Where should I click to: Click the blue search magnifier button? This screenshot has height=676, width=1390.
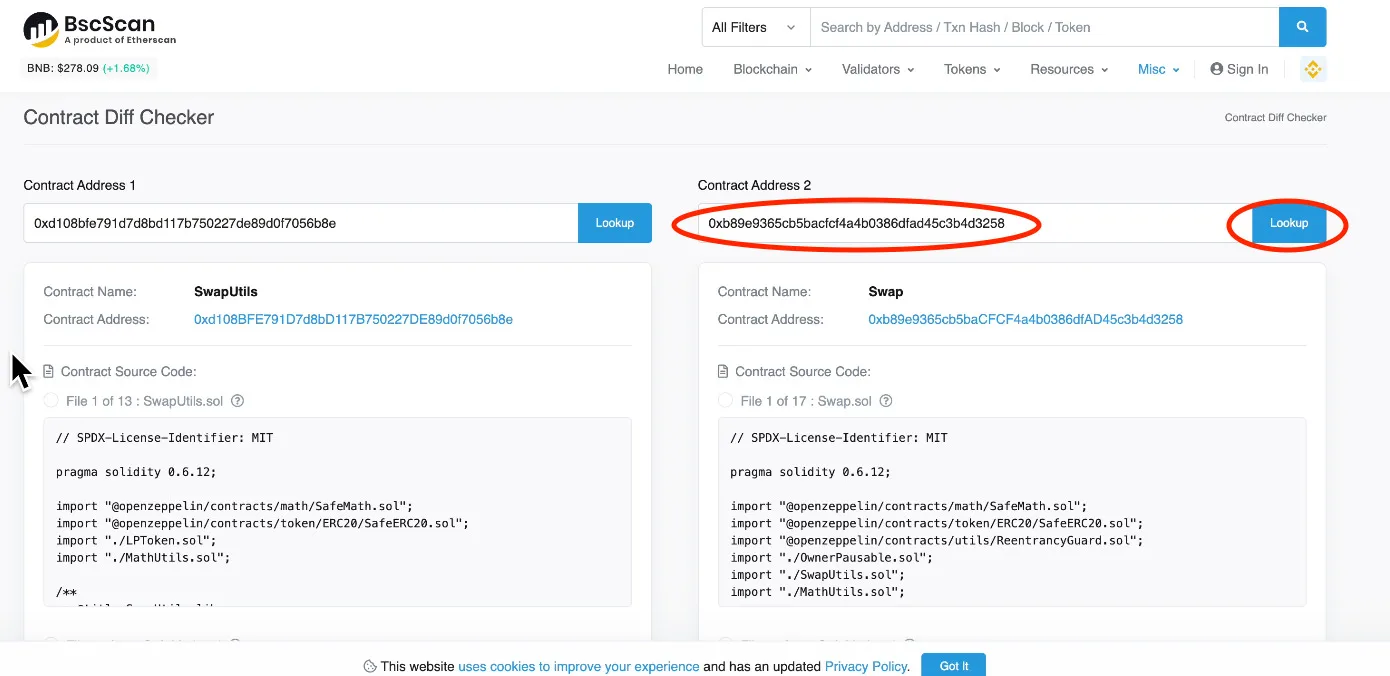tap(1302, 27)
